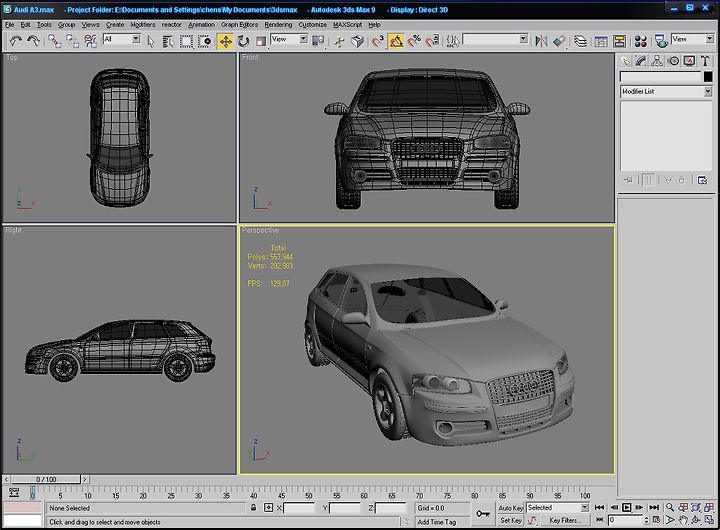The height and width of the screenshot is (530, 720).
Task: Activate the Select and Move tool
Action: 225,42
